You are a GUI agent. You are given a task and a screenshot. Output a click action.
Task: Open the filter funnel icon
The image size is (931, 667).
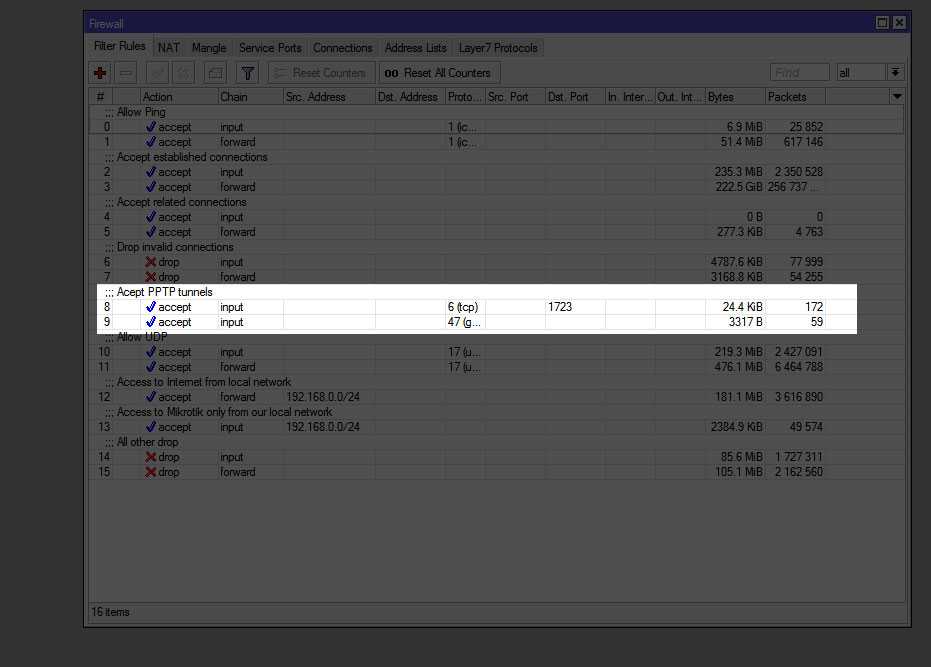(248, 73)
